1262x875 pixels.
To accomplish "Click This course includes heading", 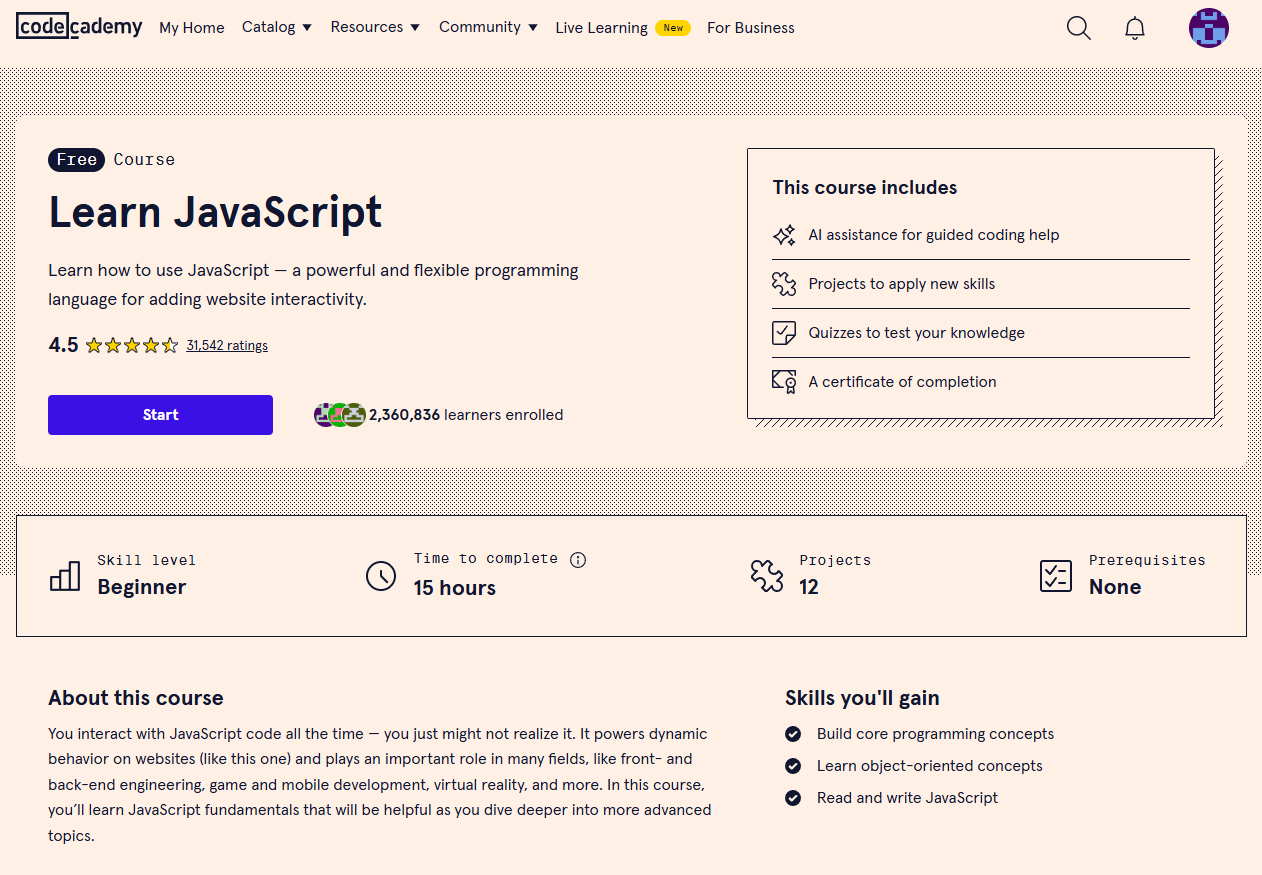I will tap(865, 188).
